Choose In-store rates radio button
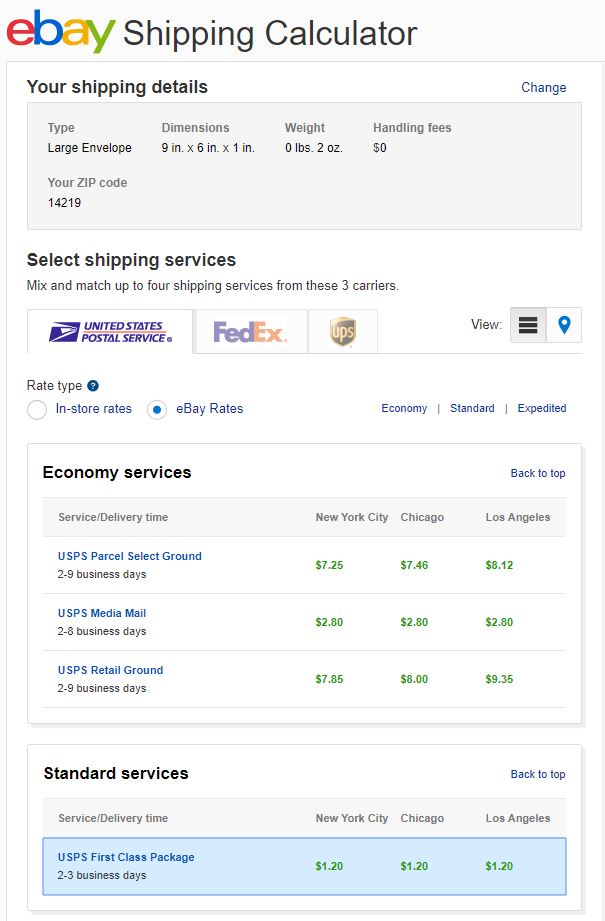The width and height of the screenshot is (605, 921). click(37, 409)
